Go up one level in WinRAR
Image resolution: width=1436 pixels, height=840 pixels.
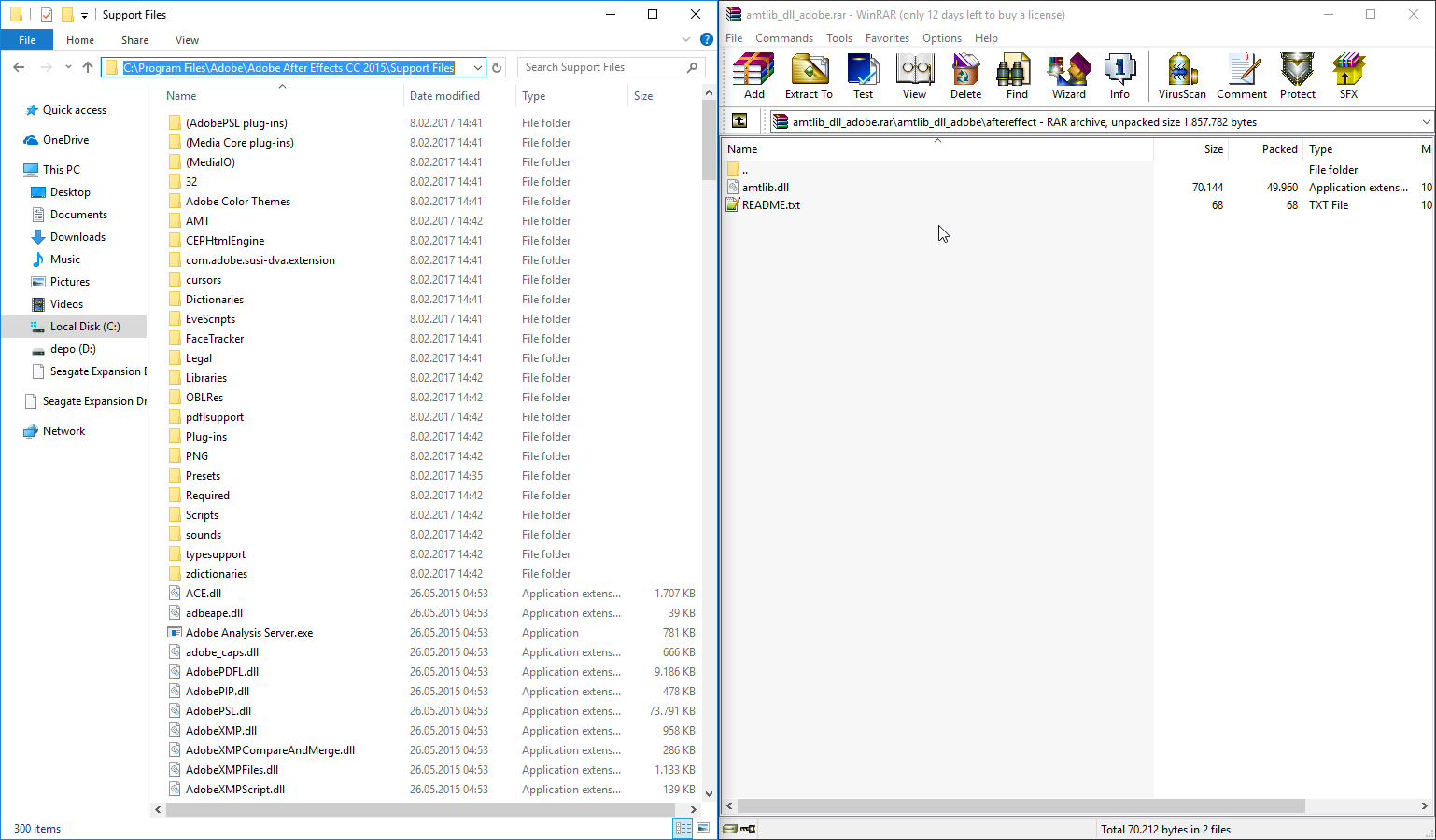point(739,121)
